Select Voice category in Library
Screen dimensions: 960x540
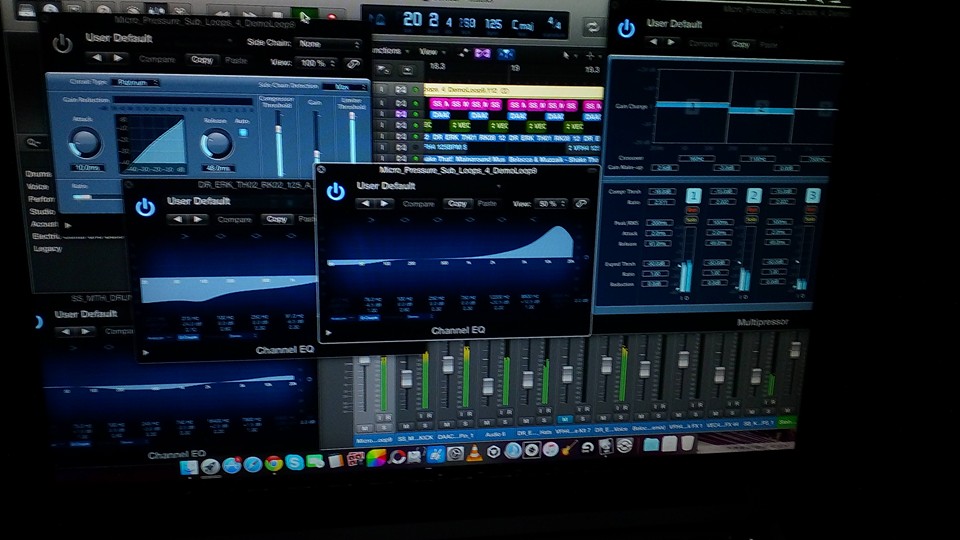point(38,186)
